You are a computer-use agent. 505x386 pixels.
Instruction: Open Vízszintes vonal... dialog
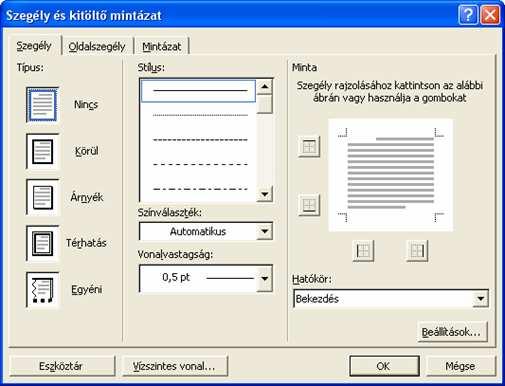(x=175, y=366)
